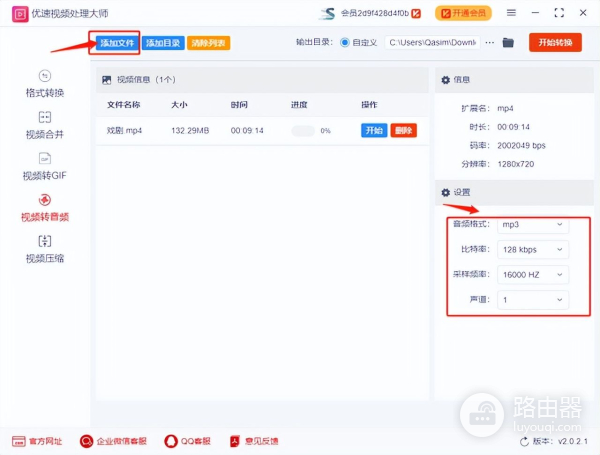Click the 0% progress text

pos(326,131)
